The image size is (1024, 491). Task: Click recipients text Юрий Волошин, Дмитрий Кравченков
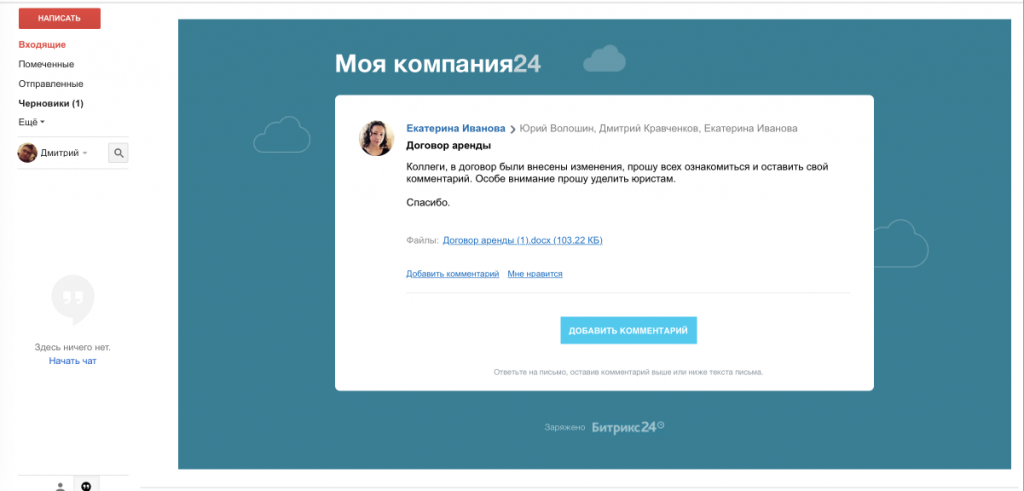pyautogui.click(x=608, y=128)
